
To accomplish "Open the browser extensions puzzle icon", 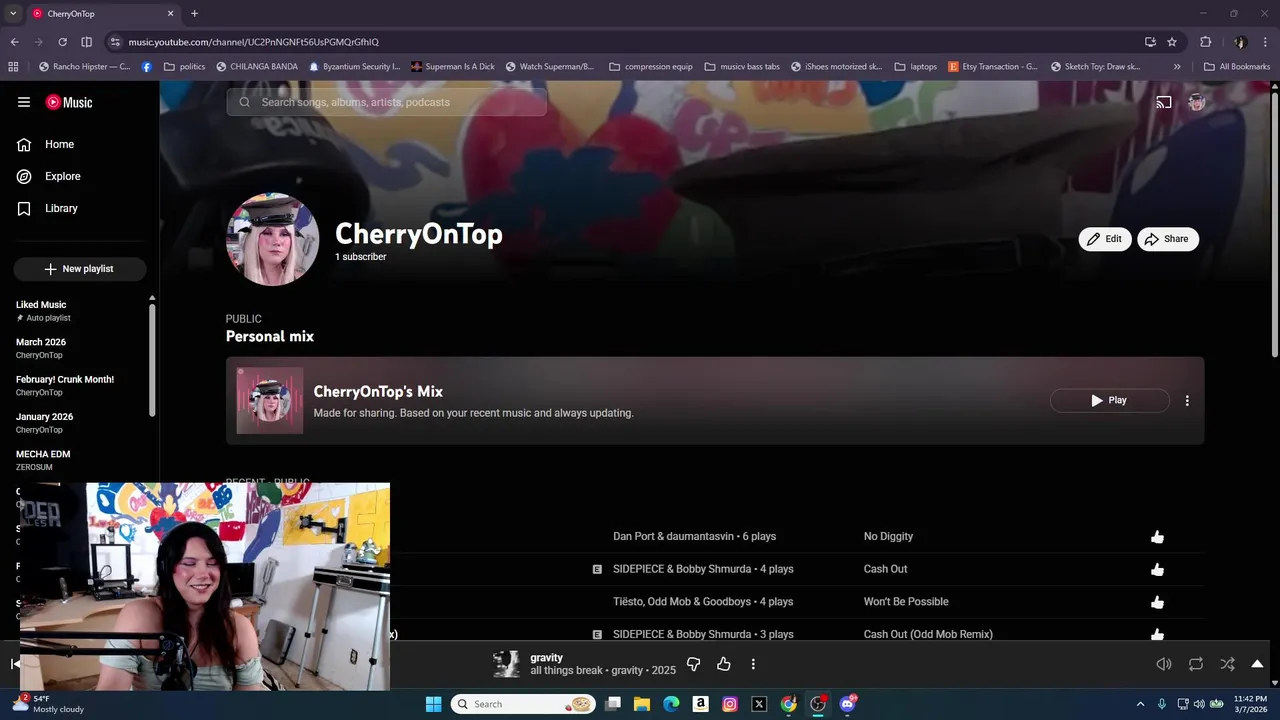I will 1205,42.
